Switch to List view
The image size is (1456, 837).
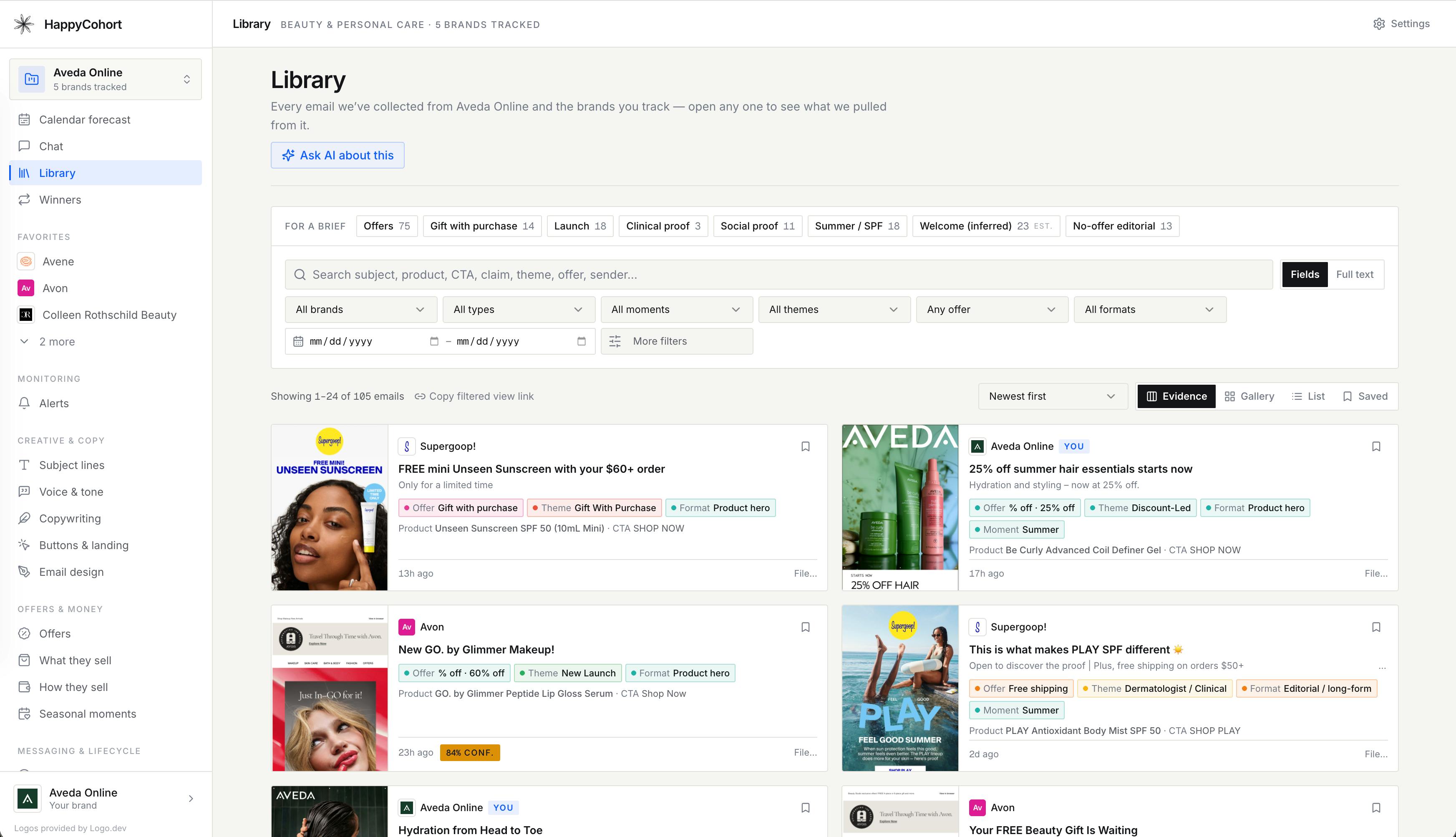coord(1308,396)
